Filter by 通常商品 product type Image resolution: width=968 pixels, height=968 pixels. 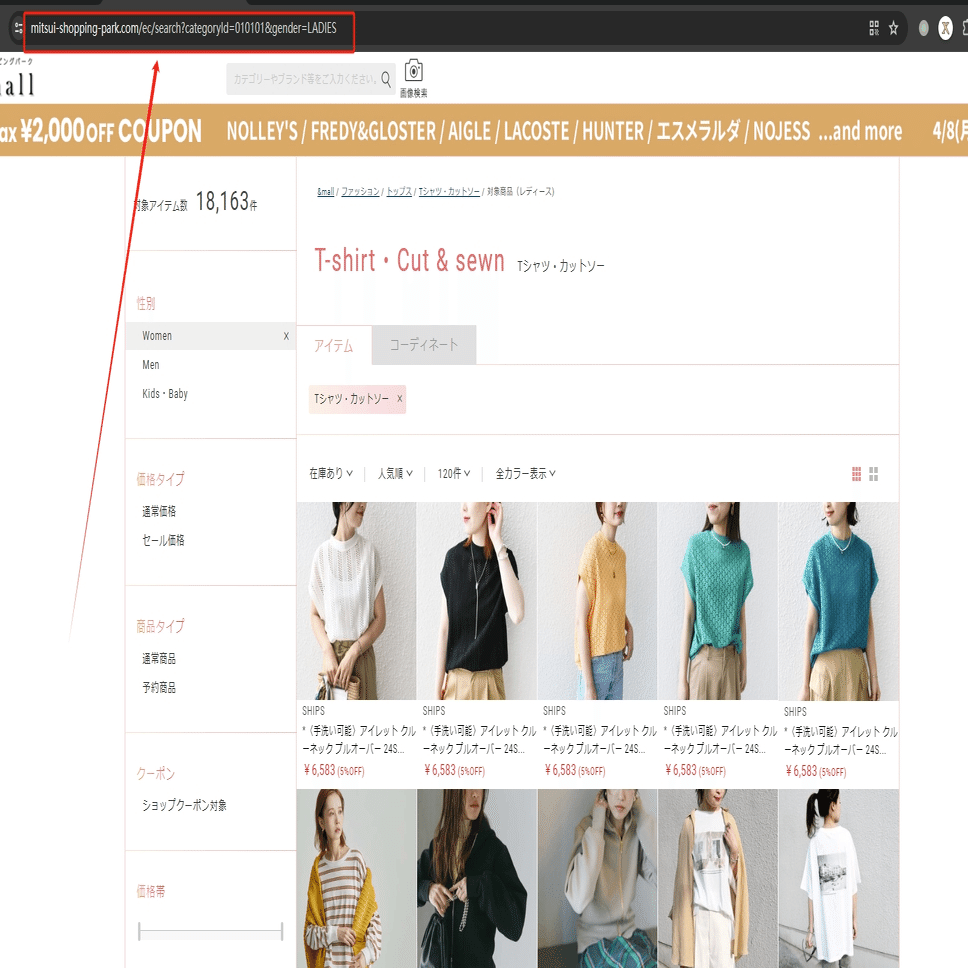(159, 659)
